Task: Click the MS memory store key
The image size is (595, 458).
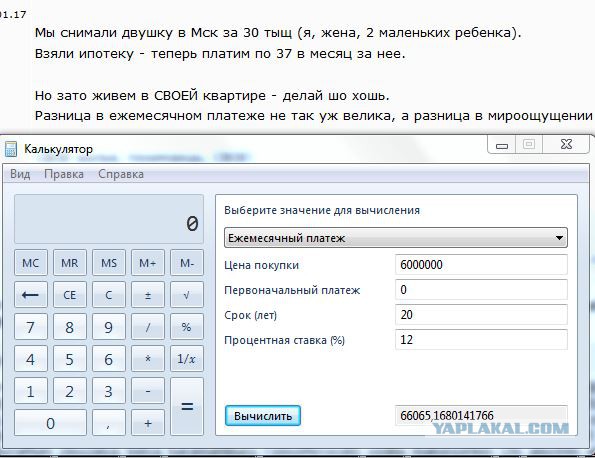Action: pos(109,263)
